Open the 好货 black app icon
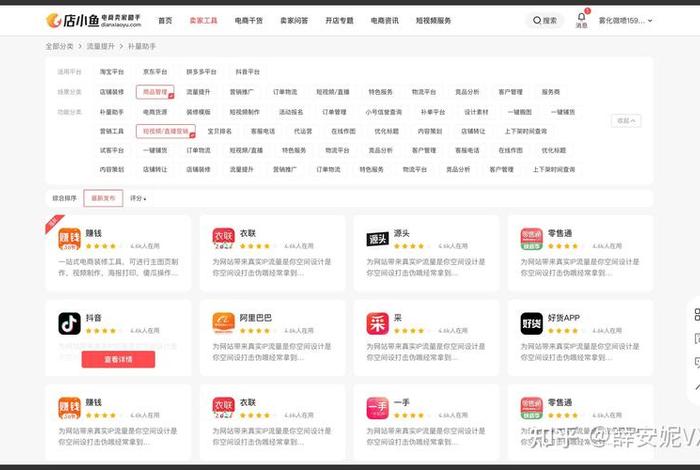Viewport: 700px width, 470px height. pos(532,324)
